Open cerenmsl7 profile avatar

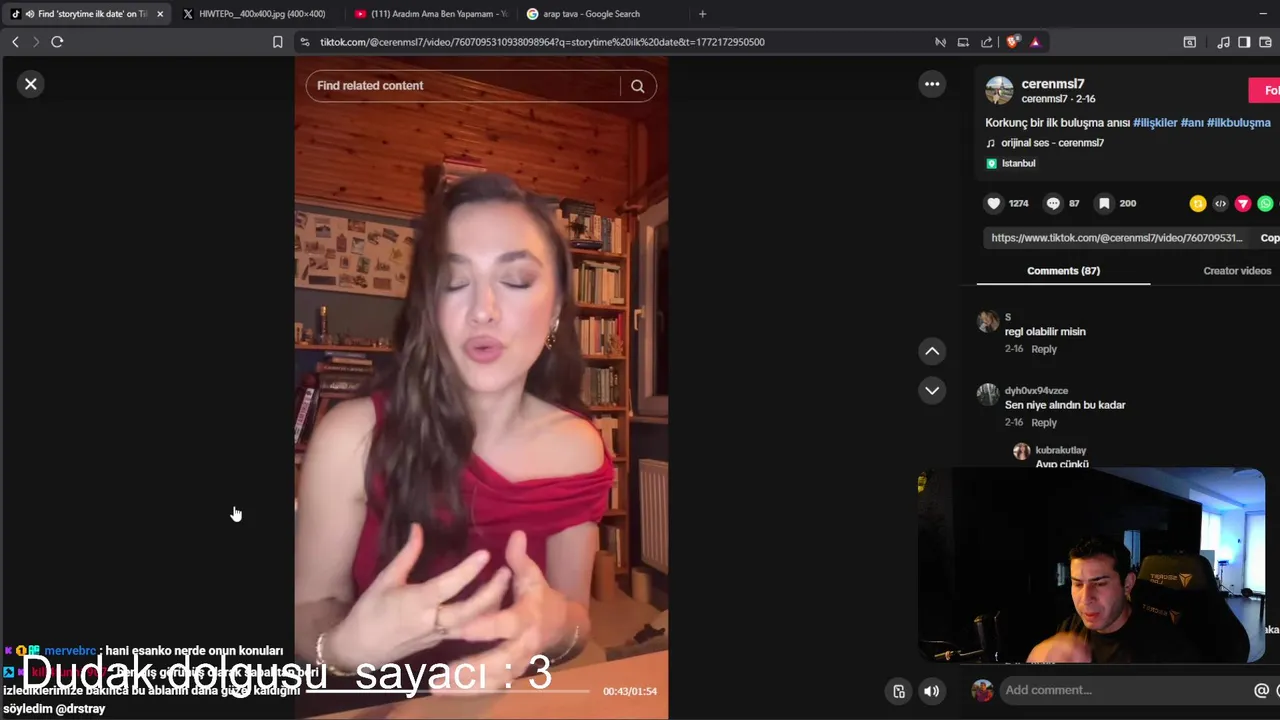point(999,90)
